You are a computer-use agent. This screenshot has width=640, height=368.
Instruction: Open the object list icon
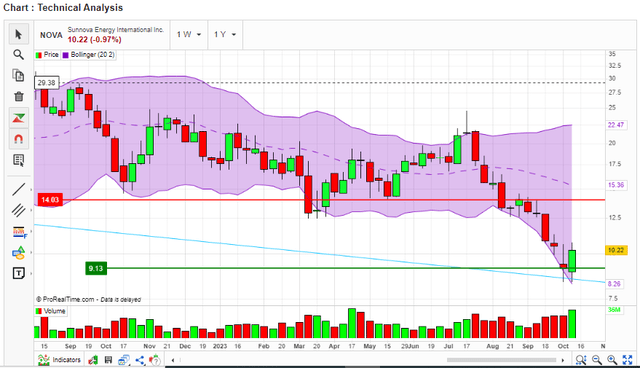(18, 160)
